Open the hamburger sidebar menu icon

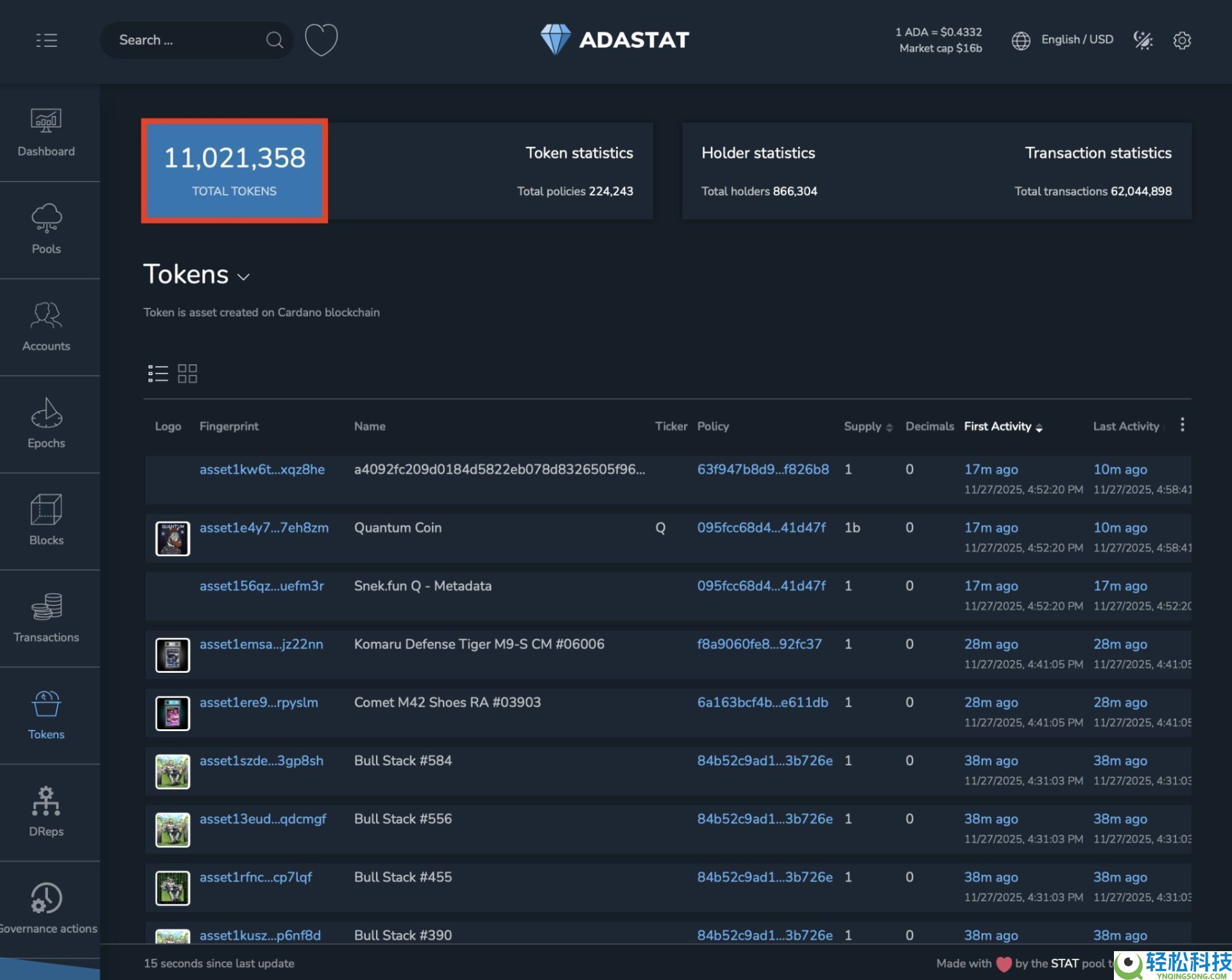click(46, 40)
